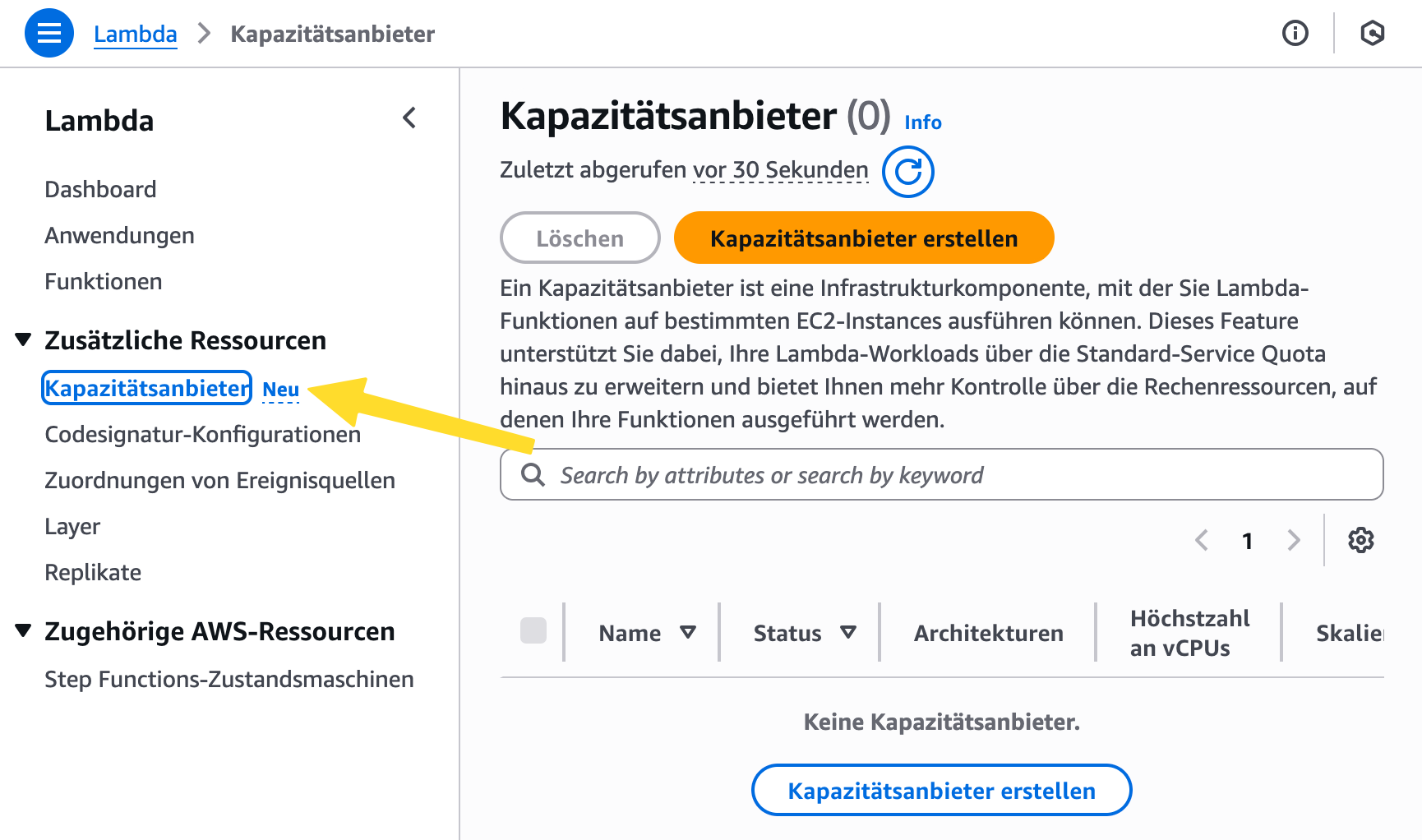Open Dashboard in the sidebar
Screen dimensions: 1422x840
point(100,189)
